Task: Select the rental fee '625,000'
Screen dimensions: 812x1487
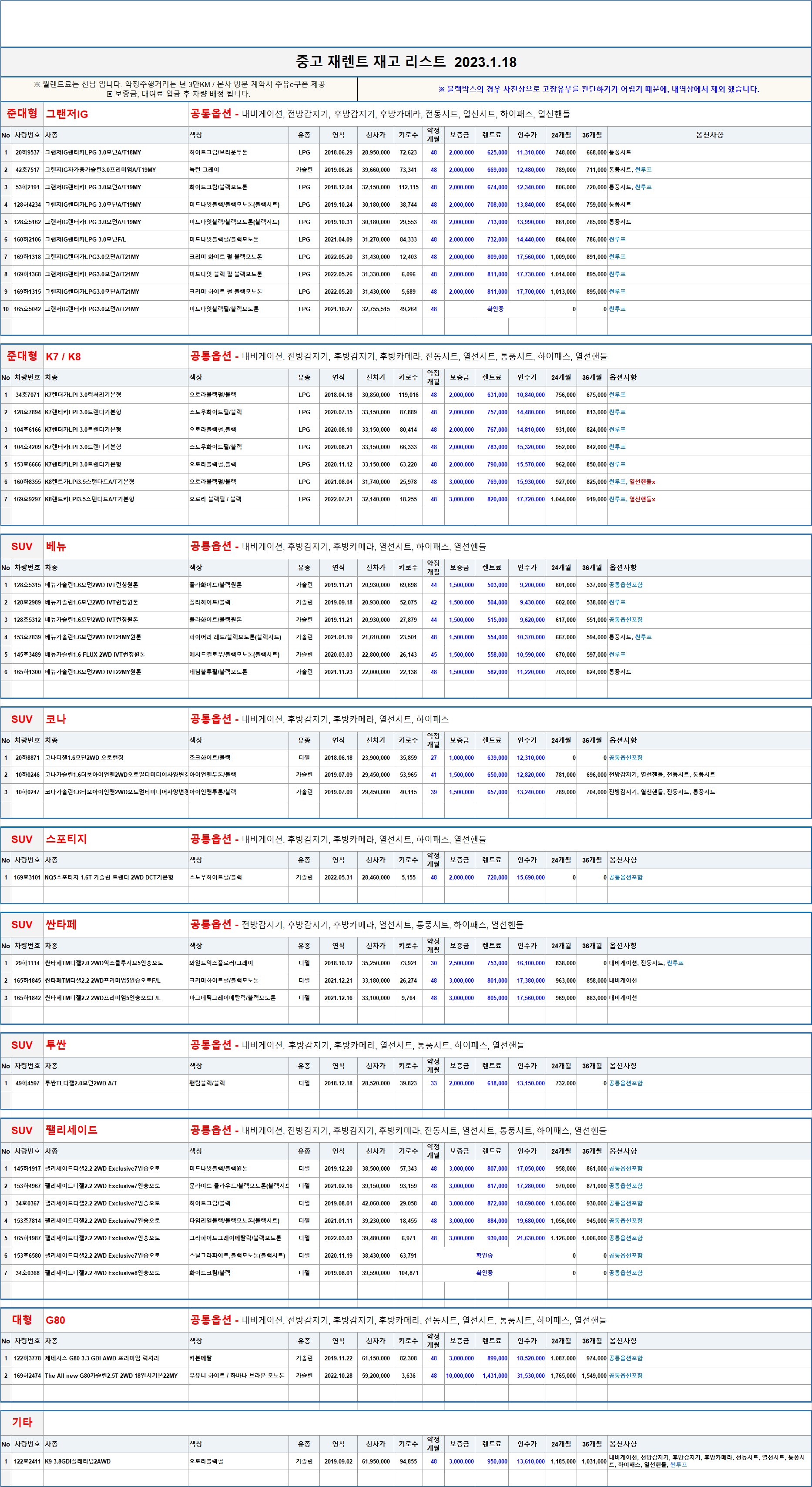Action: (497, 152)
